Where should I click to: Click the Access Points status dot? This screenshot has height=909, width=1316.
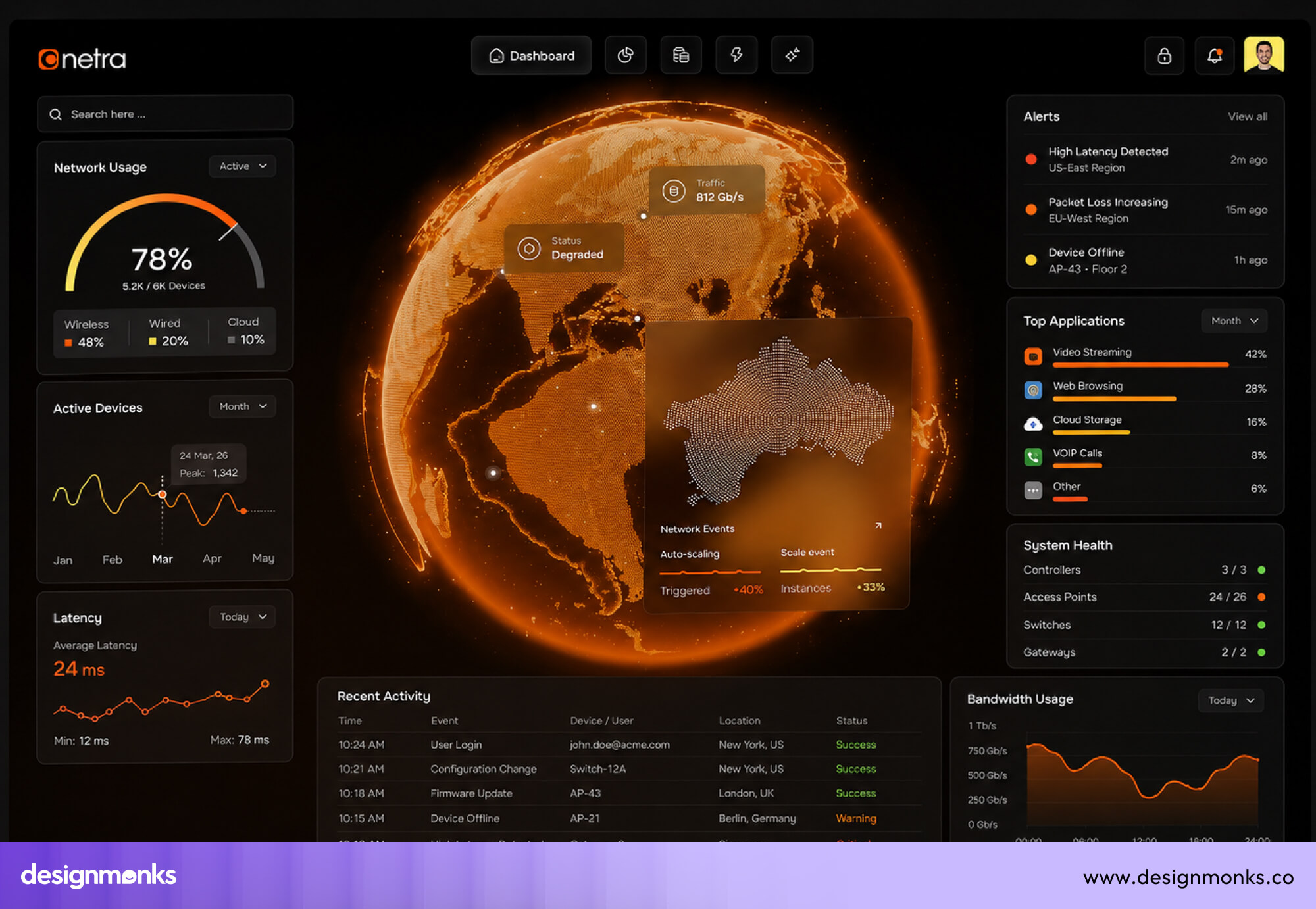1261,597
